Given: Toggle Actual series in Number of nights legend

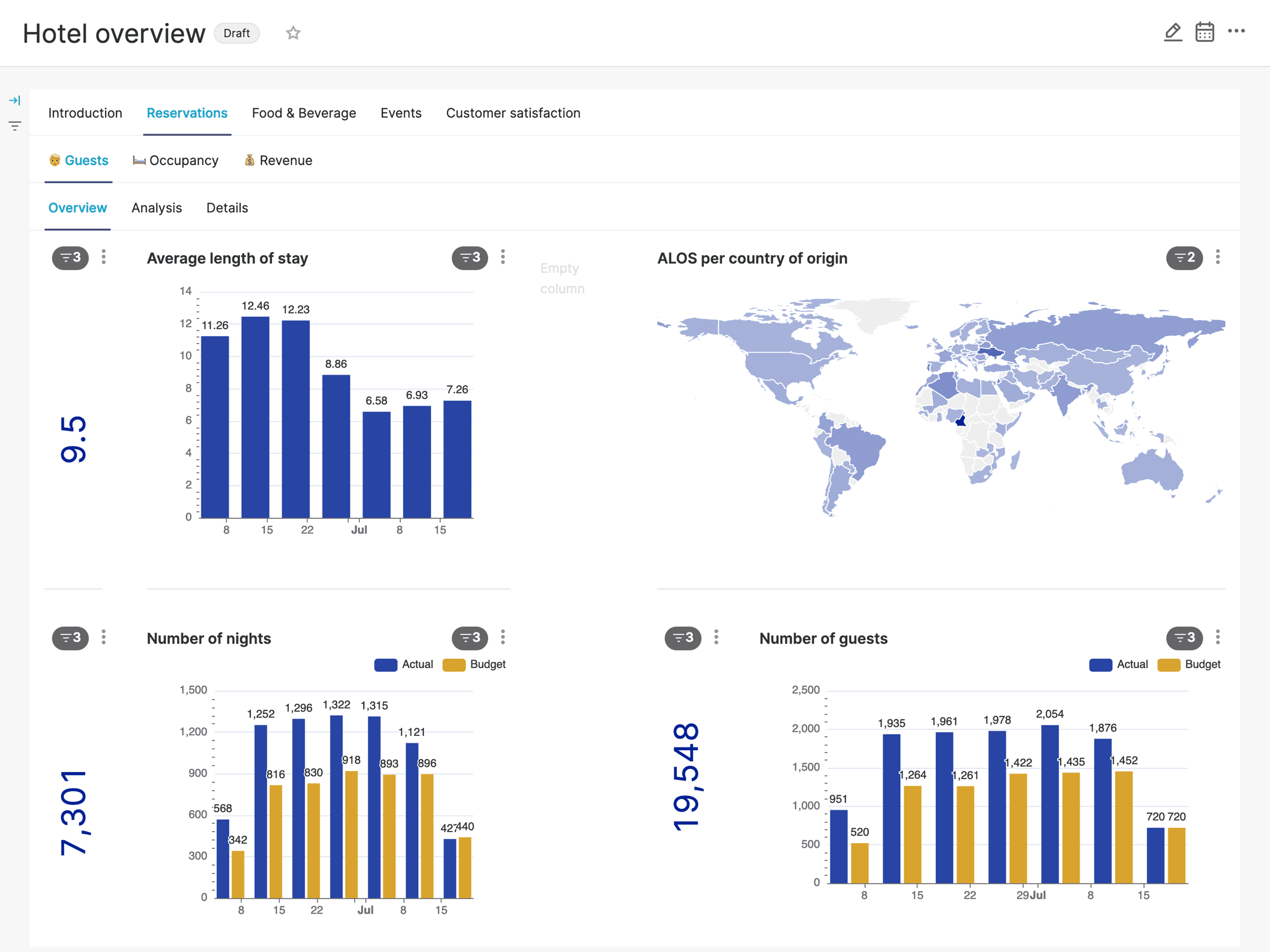Looking at the screenshot, I should [417, 664].
